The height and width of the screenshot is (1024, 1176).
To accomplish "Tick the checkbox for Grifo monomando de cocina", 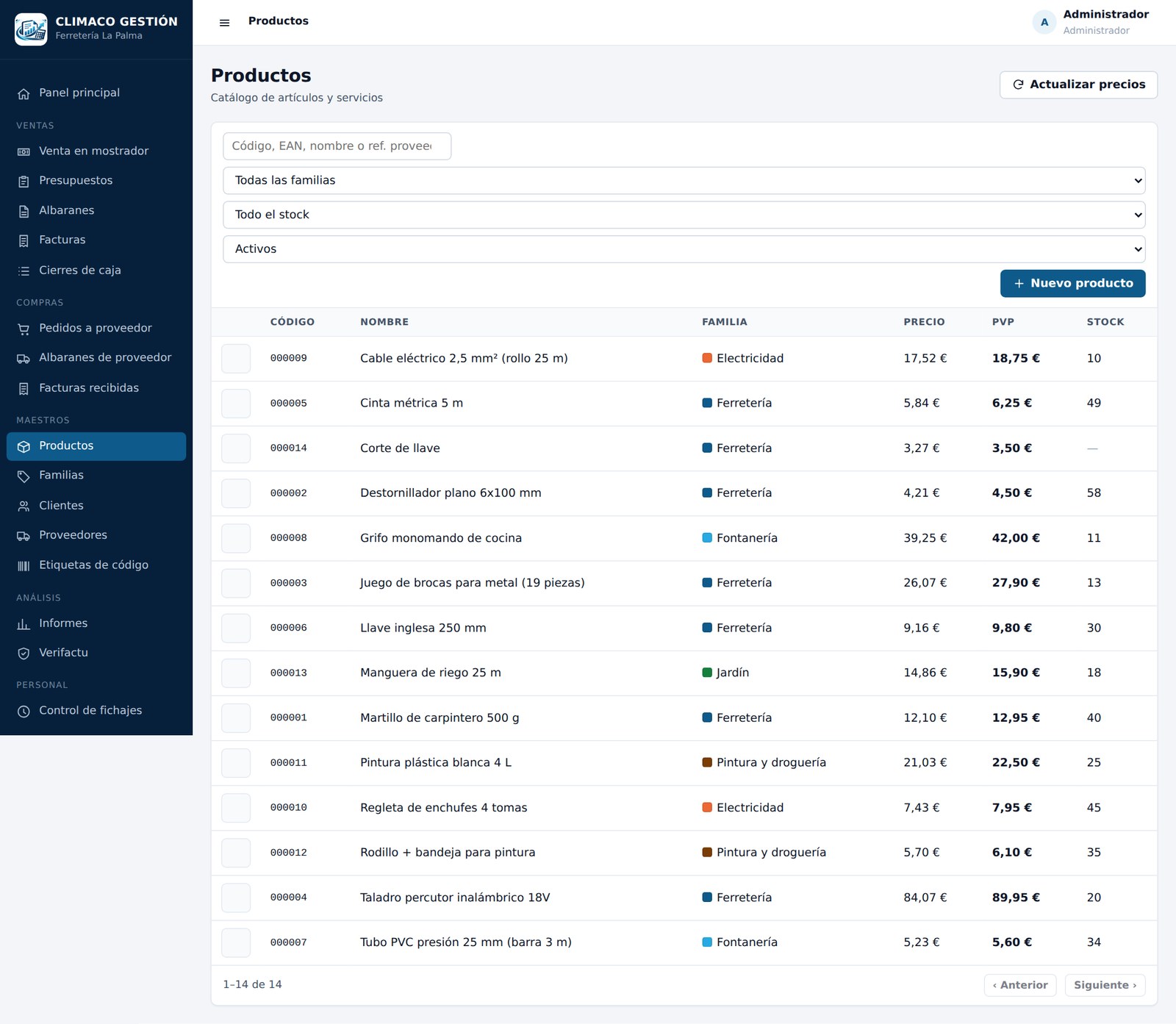I will coord(236,538).
